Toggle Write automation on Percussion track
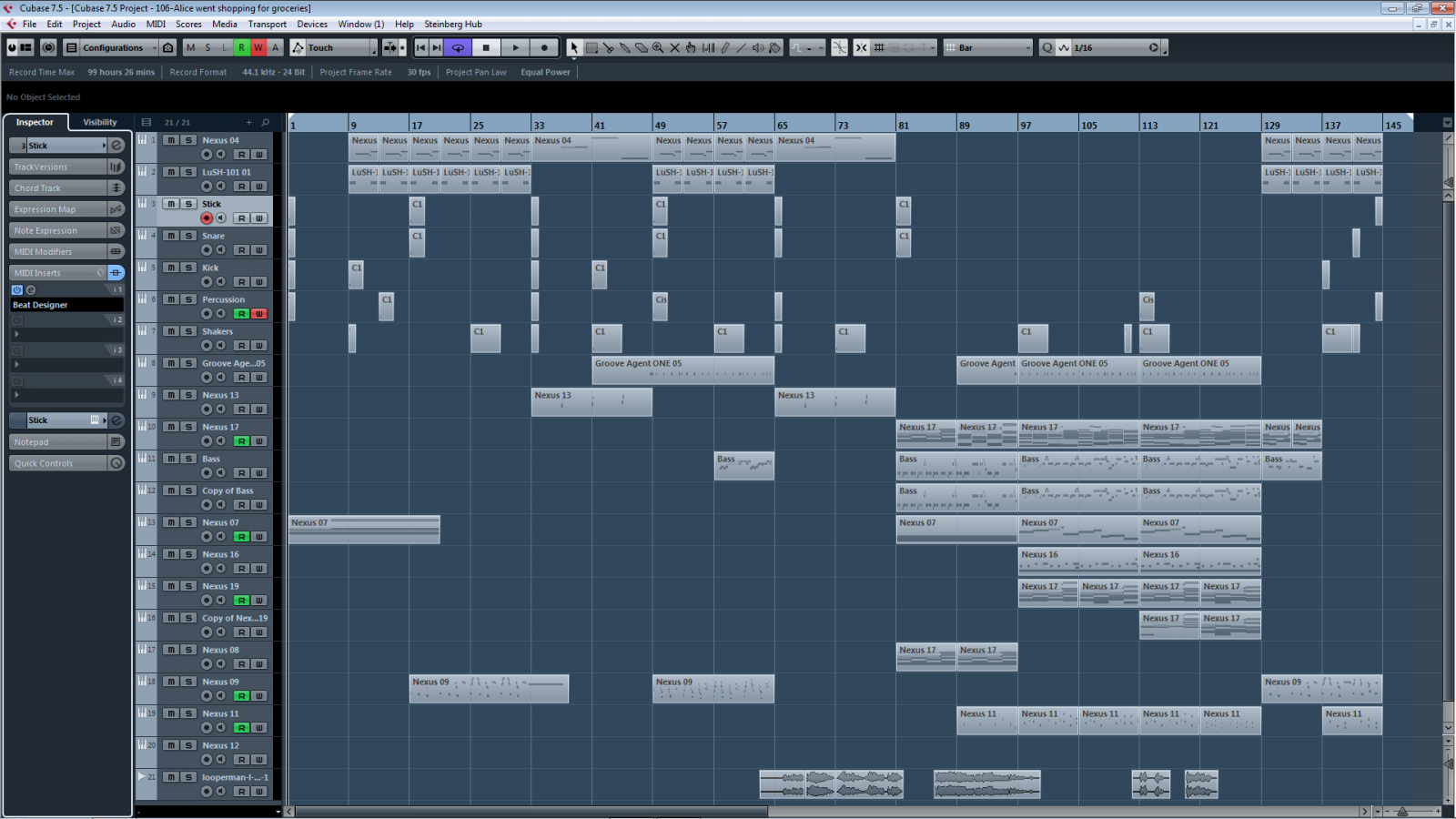Image resolution: width=1456 pixels, height=819 pixels. [x=259, y=314]
